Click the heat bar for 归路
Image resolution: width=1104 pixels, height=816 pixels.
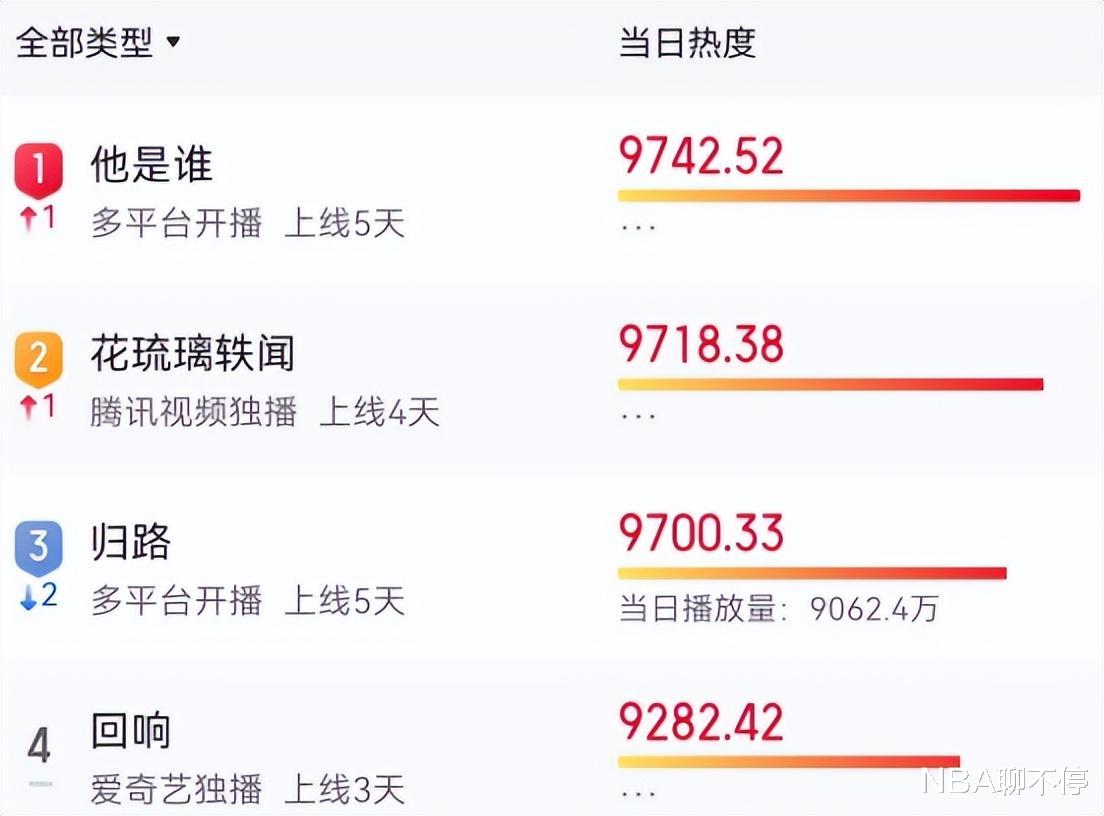click(x=812, y=573)
